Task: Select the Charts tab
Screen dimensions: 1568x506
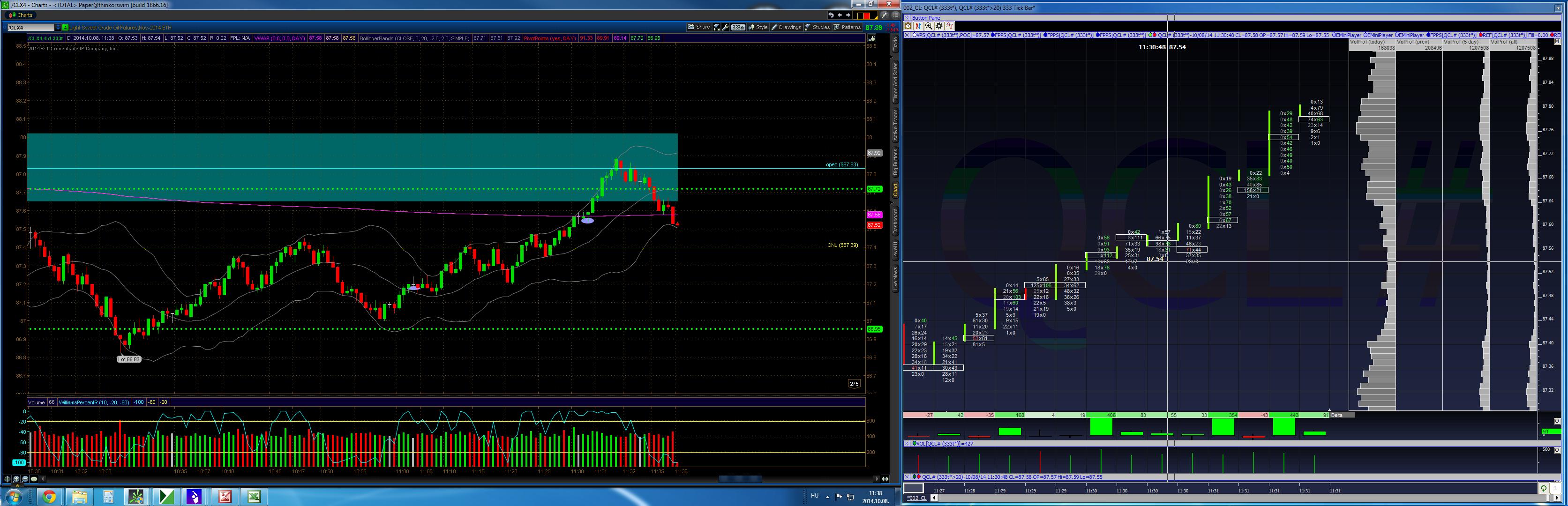Action: point(21,15)
